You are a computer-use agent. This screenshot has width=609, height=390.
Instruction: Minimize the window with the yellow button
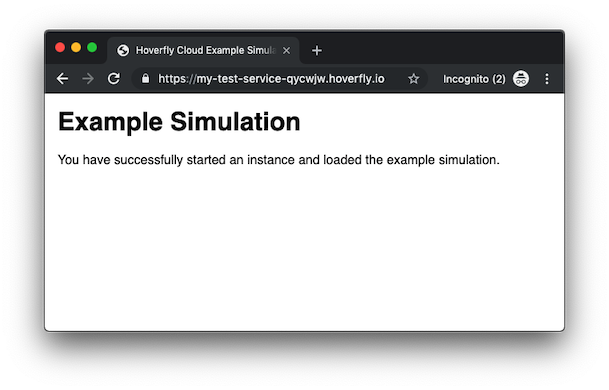(76, 47)
